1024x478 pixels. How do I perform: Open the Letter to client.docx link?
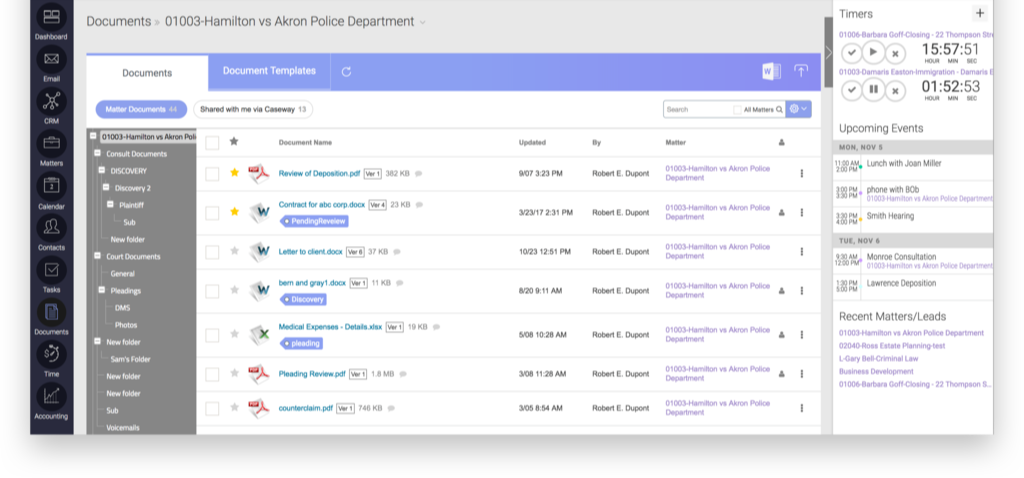[310, 251]
